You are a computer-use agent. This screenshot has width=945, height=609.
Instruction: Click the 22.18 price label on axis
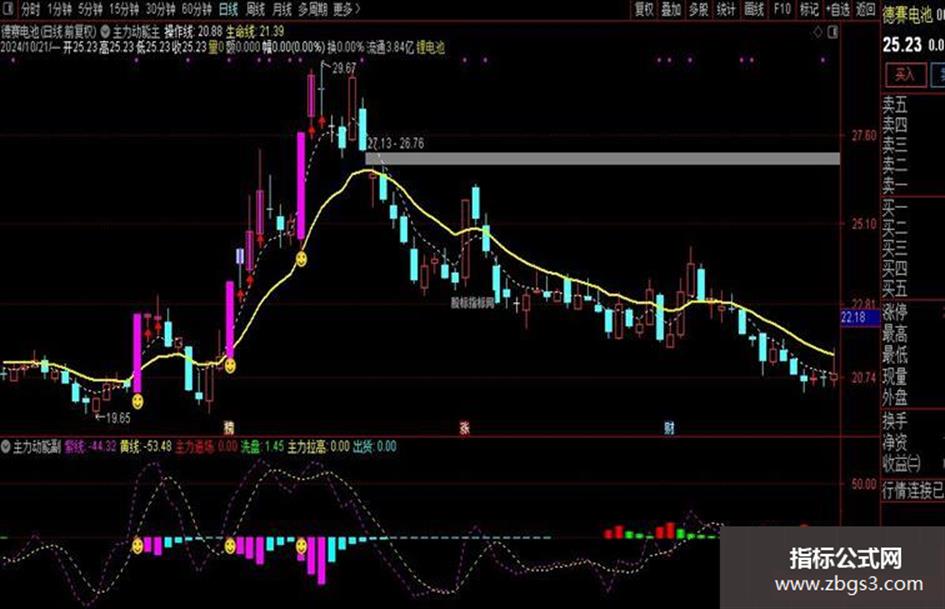click(x=859, y=317)
